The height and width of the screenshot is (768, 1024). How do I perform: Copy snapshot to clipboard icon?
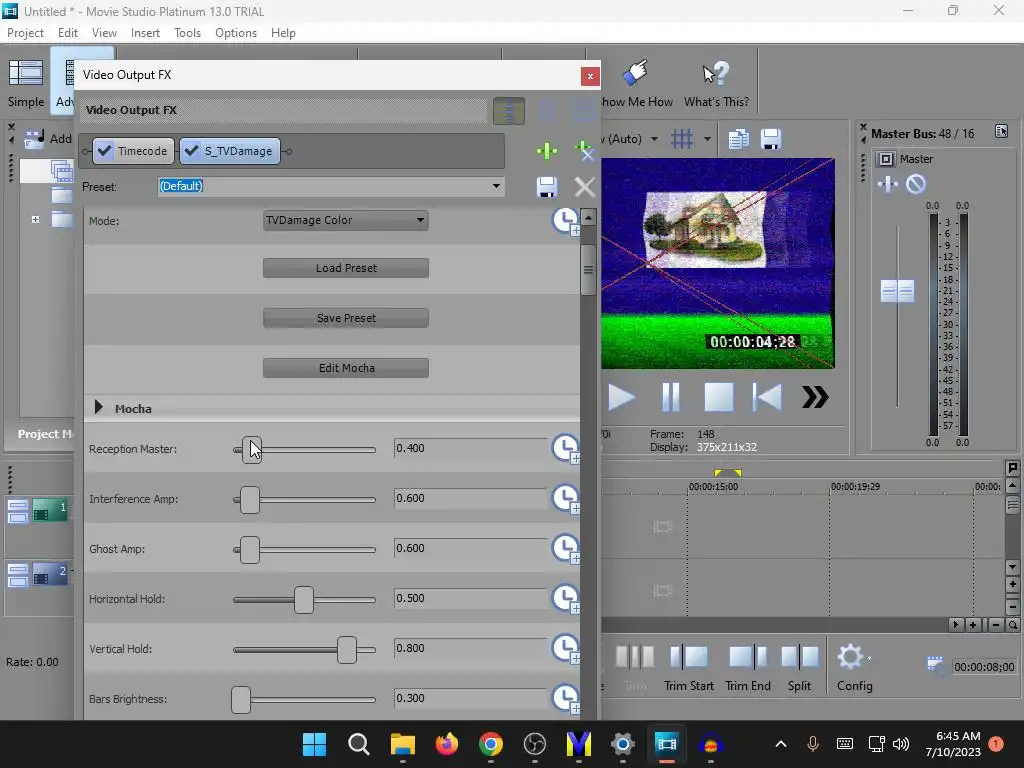(x=739, y=139)
